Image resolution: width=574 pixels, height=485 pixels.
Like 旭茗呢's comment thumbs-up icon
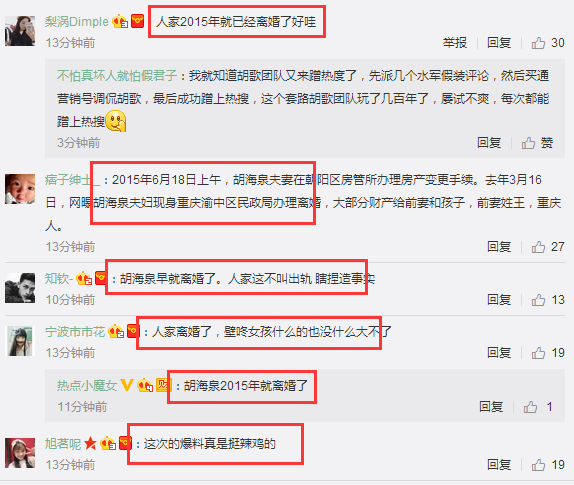[x=538, y=465]
